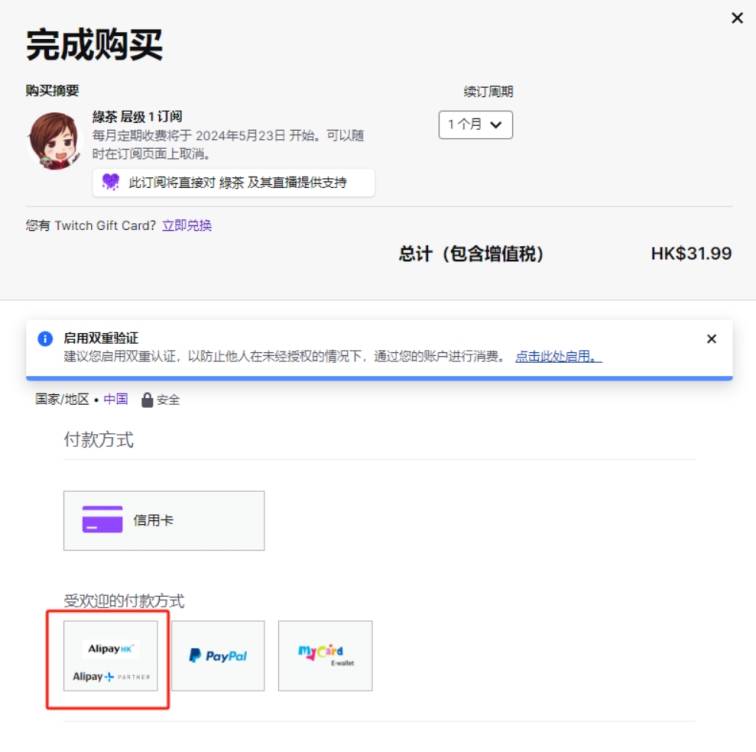Viewport: 756px width, 752px height.
Task: Redeem a Twitch Gift Card link
Action: [187, 226]
